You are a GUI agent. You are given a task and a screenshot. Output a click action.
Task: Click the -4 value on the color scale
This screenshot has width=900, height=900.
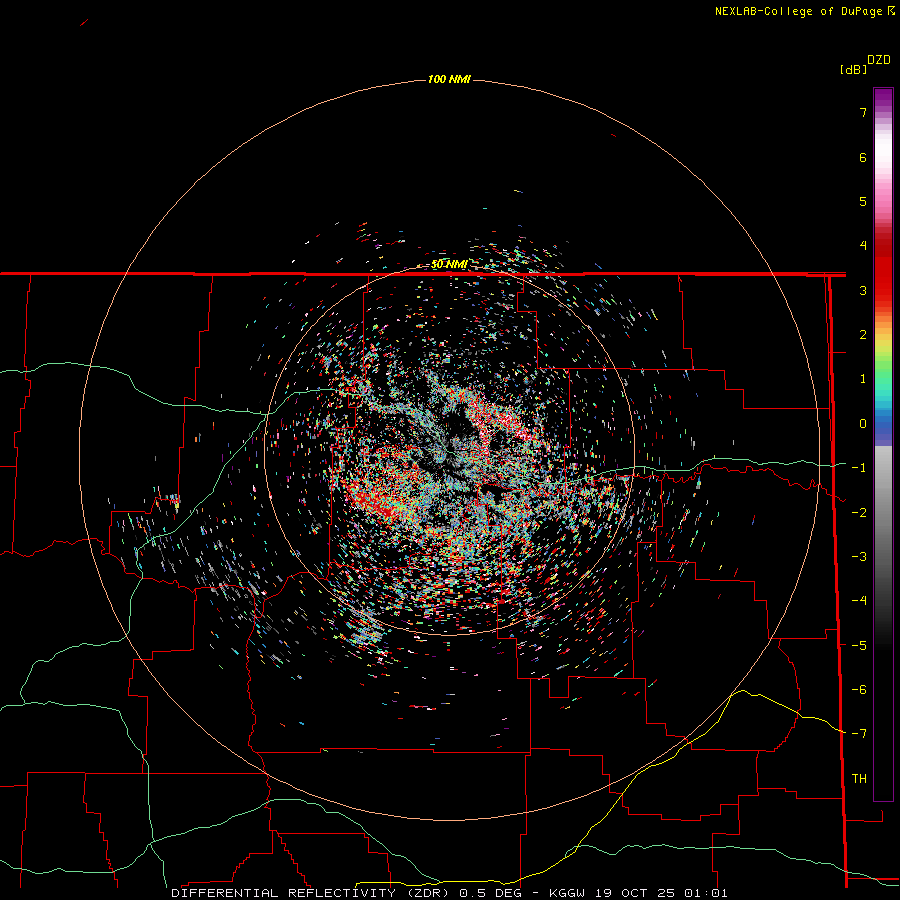tap(859, 601)
